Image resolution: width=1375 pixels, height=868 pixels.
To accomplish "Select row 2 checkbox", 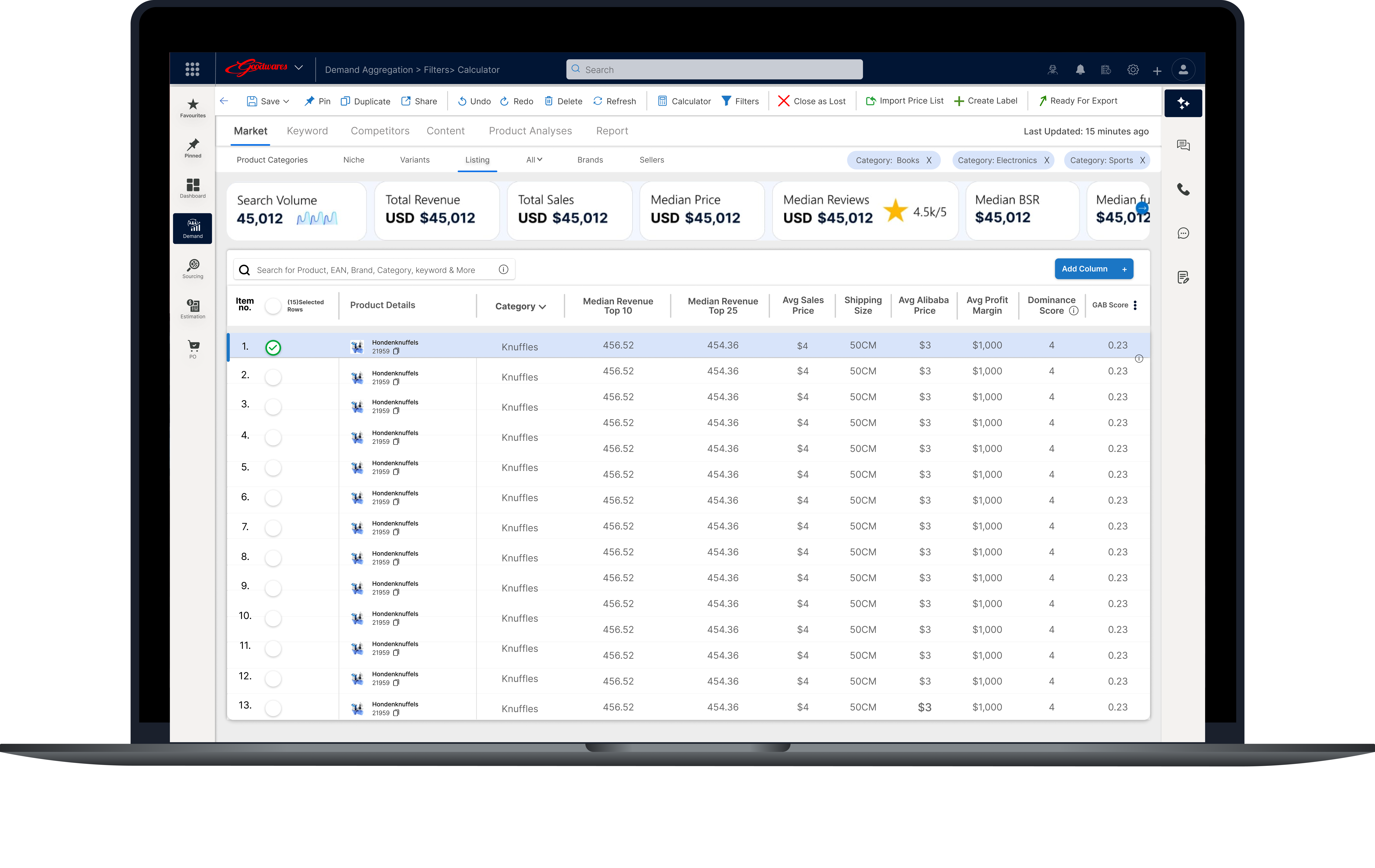I will click(273, 377).
